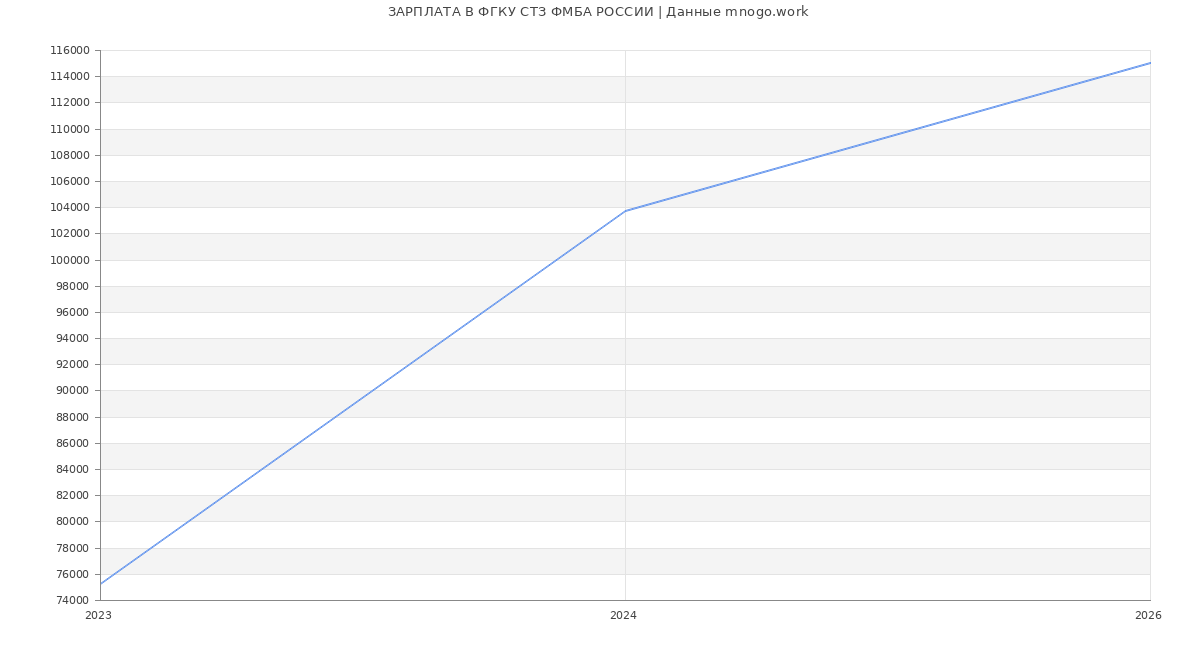1200x650 pixels.
Task: Select the line's bend point at 2024
Action: [625, 211]
